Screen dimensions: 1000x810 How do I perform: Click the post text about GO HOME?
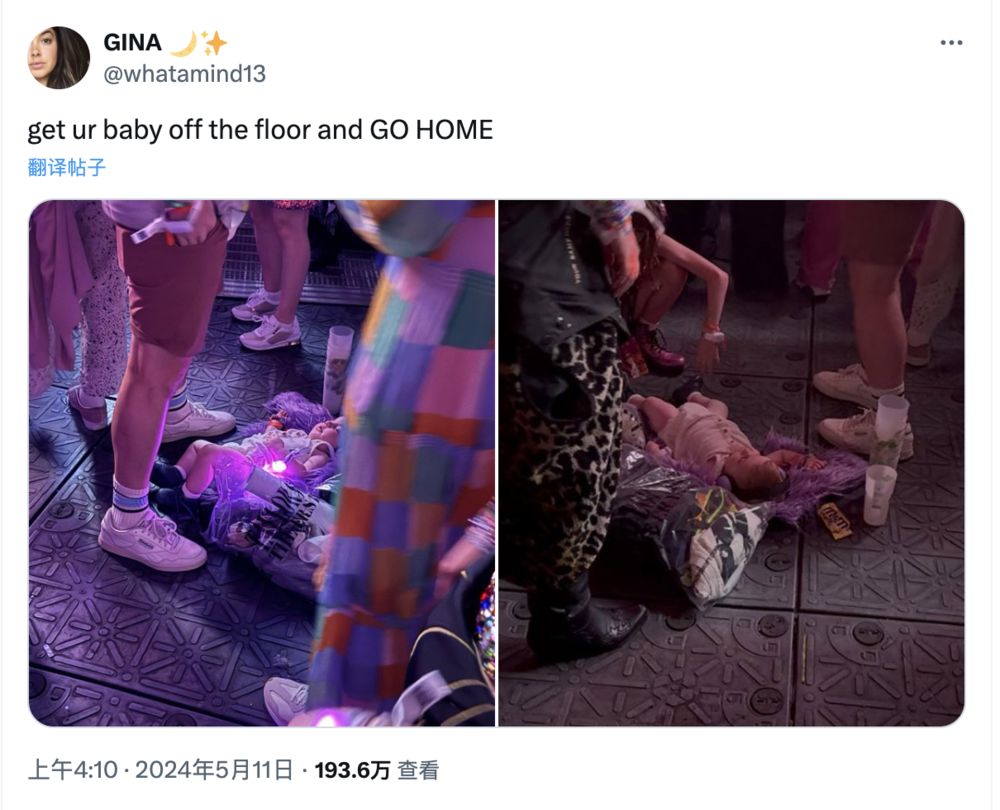[260, 129]
